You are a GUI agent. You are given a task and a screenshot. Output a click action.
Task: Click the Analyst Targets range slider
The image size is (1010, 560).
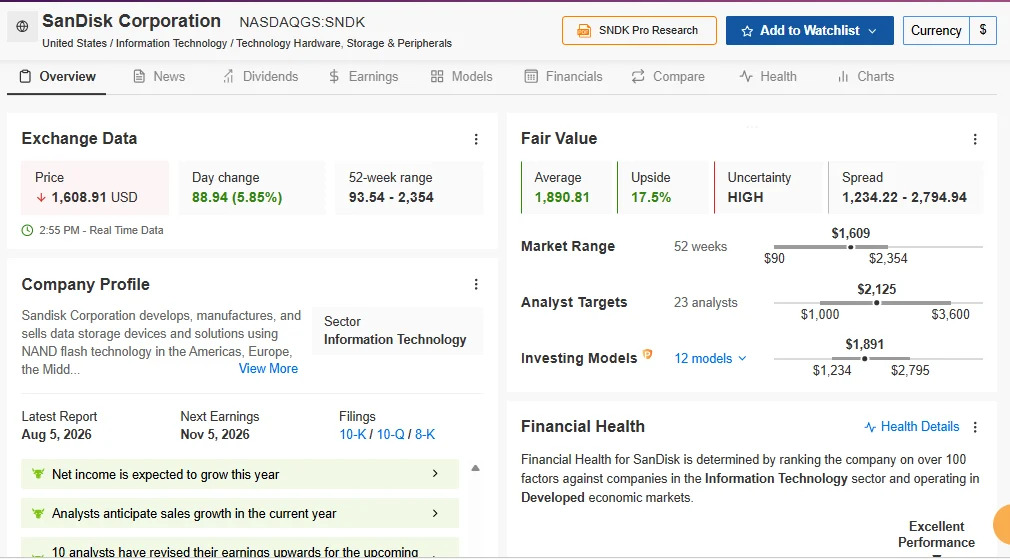pyautogui.click(x=878, y=302)
